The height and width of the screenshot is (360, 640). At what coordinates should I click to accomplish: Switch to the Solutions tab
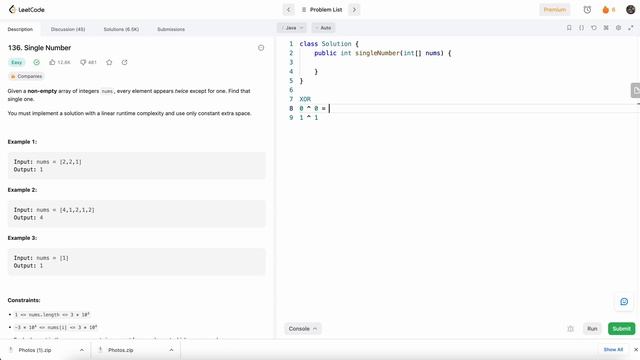(x=121, y=29)
